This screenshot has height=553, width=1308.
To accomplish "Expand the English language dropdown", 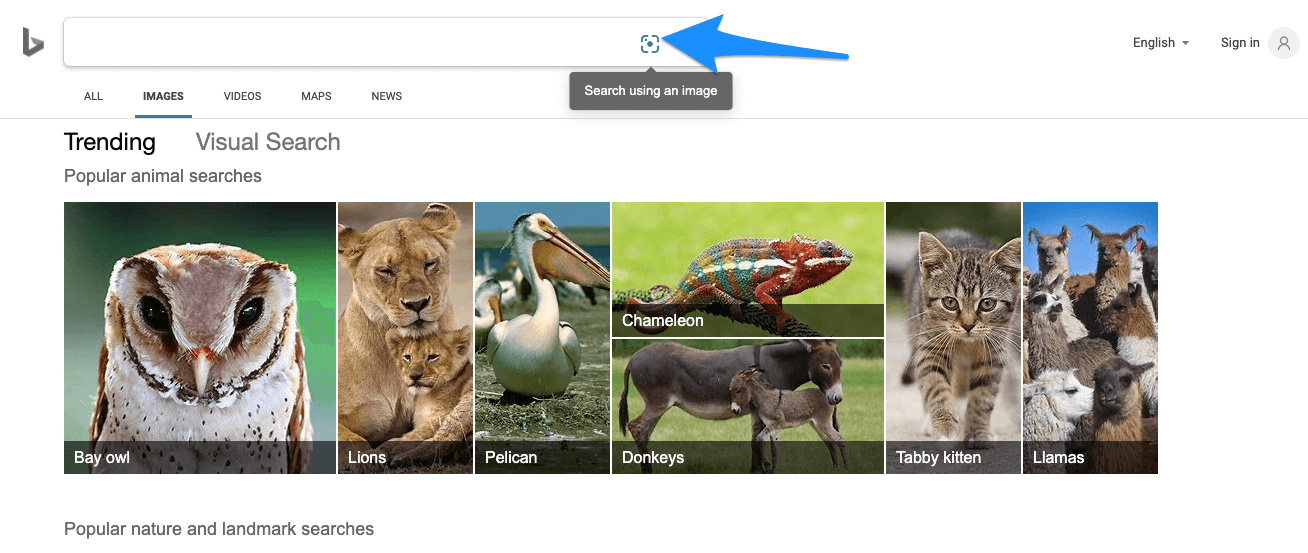I will pos(1160,43).
